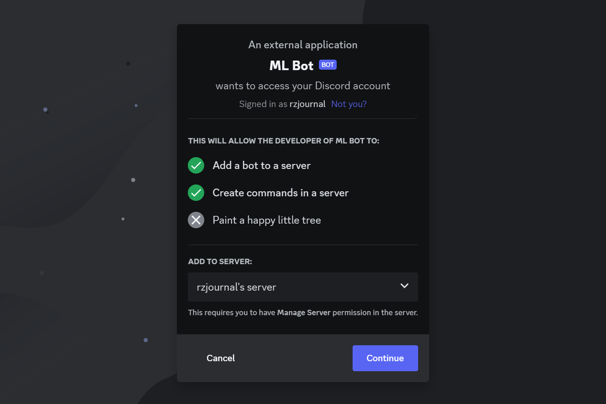Click the ADD TO SERVER label
Screen dimensions: 606x404
pyautogui.click(x=220, y=261)
